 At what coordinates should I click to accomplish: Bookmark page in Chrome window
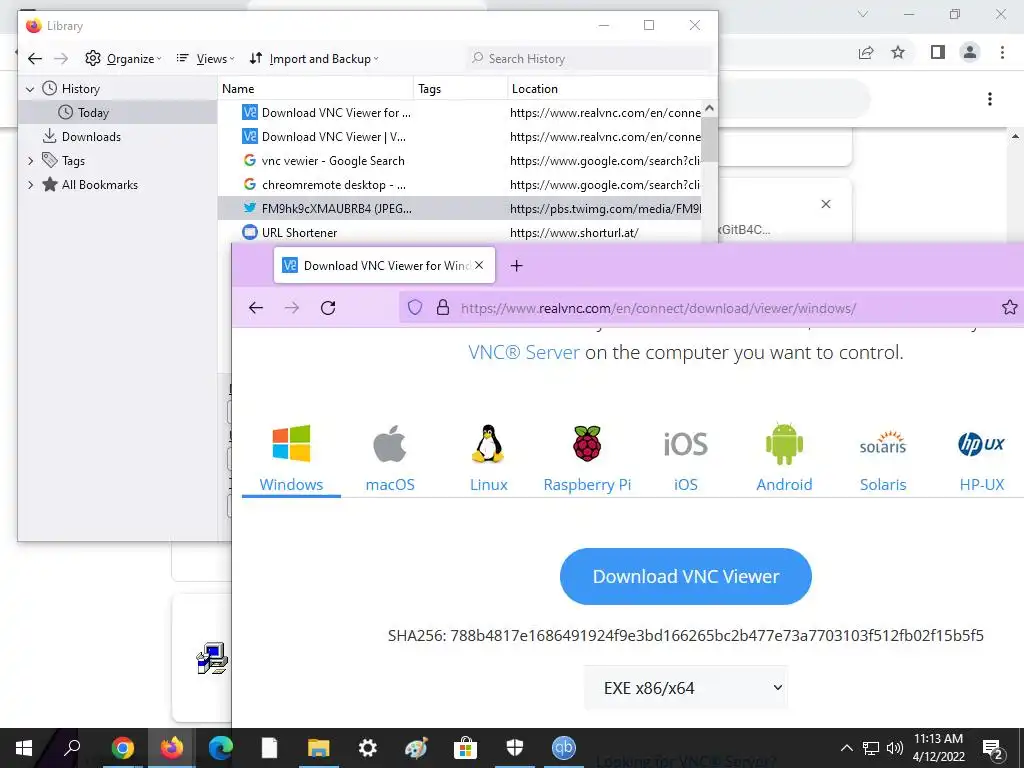(899, 52)
